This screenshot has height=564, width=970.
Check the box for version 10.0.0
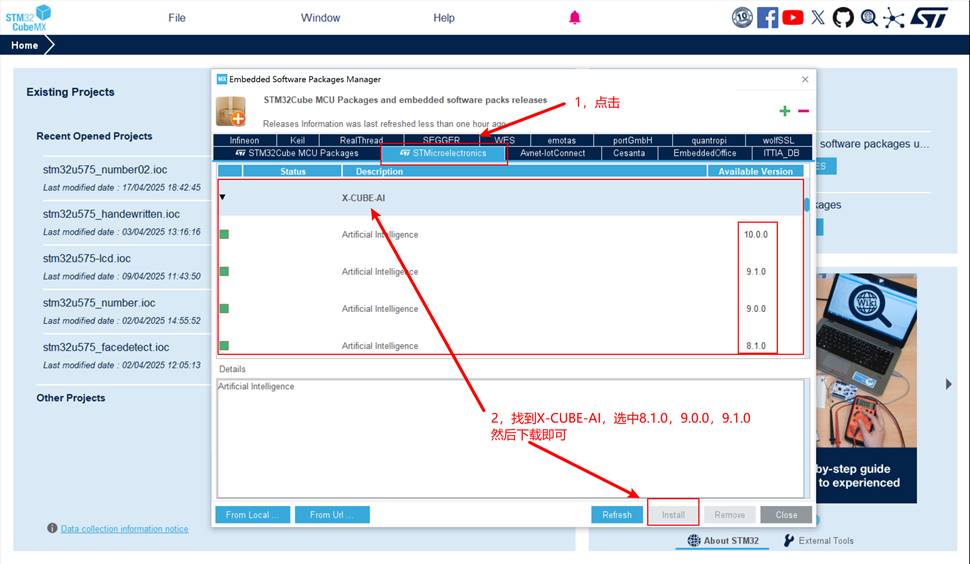(x=224, y=234)
